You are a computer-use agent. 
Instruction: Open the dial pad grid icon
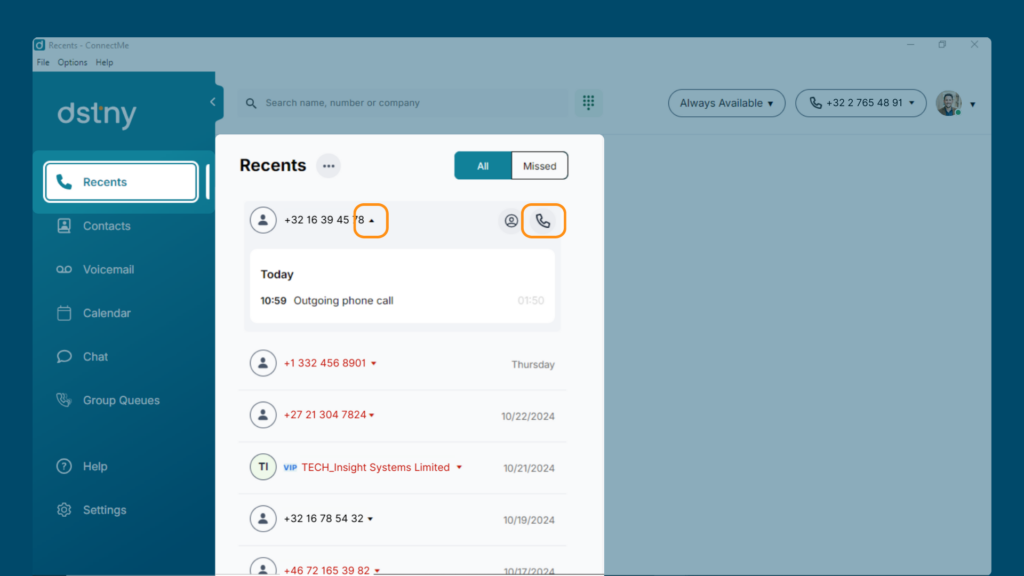pyautogui.click(x=588, y=103)
